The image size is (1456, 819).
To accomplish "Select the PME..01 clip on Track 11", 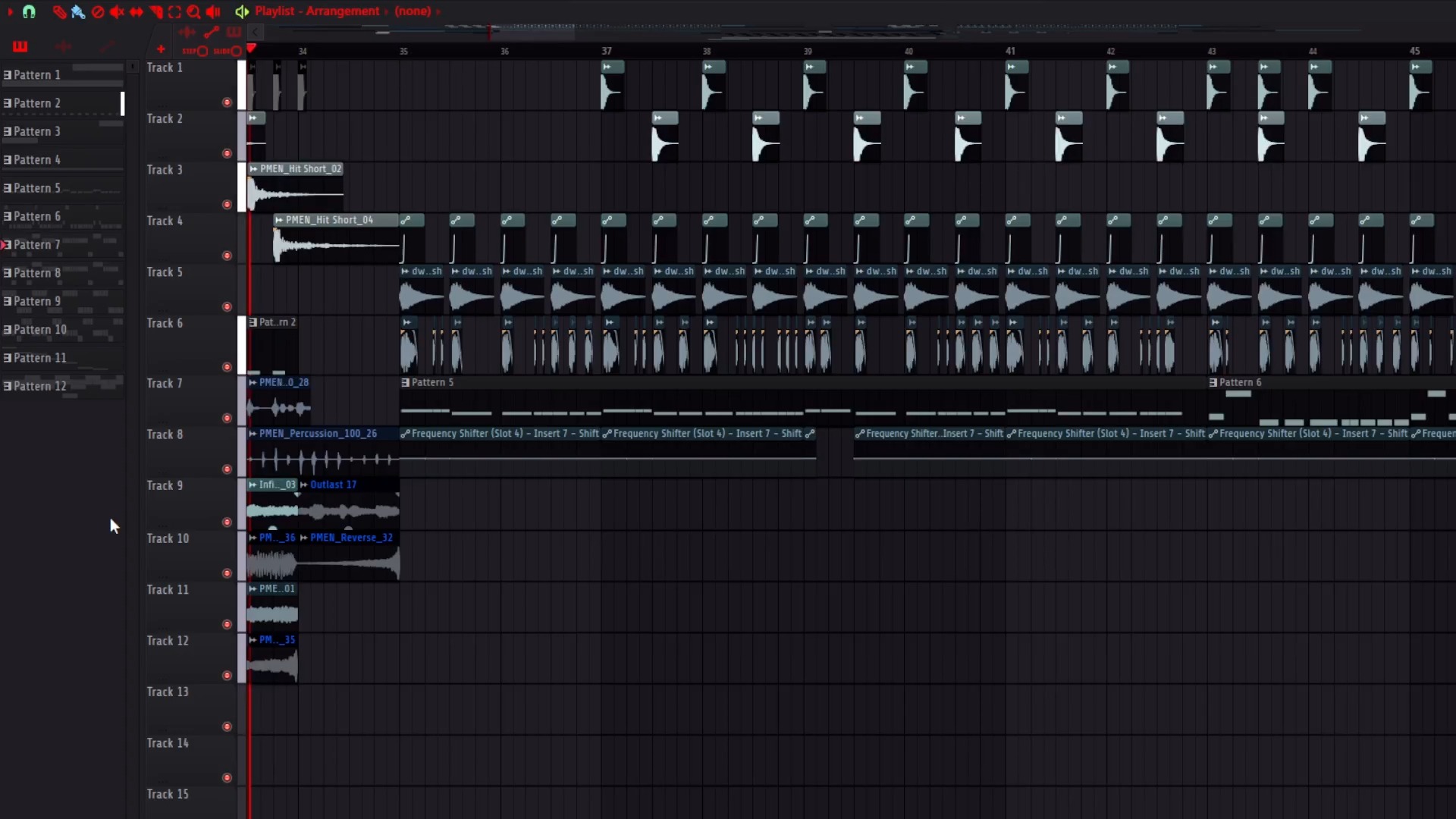I will (x=272, y=607).
